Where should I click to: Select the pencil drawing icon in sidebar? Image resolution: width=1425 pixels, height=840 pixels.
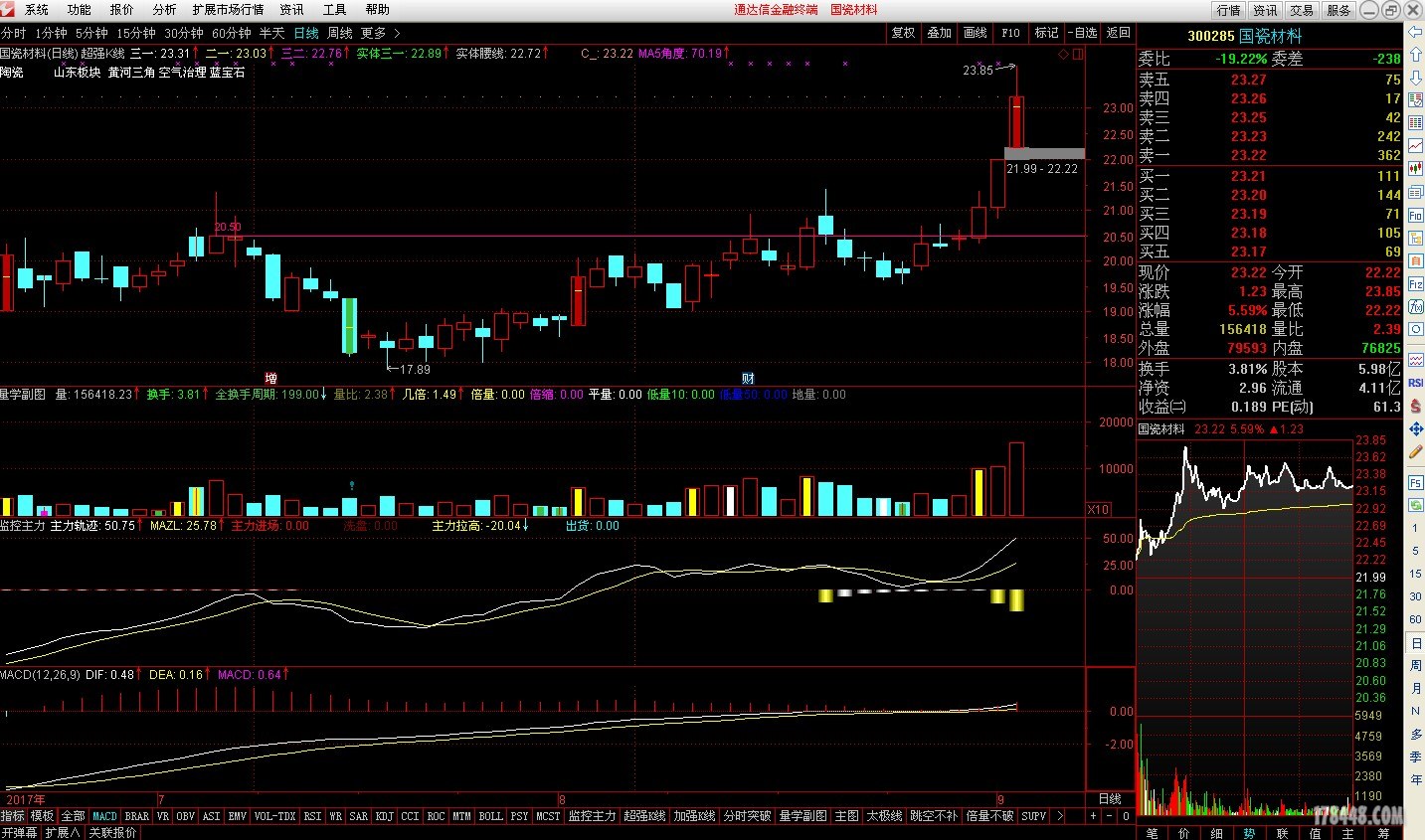pos(1415,452)
